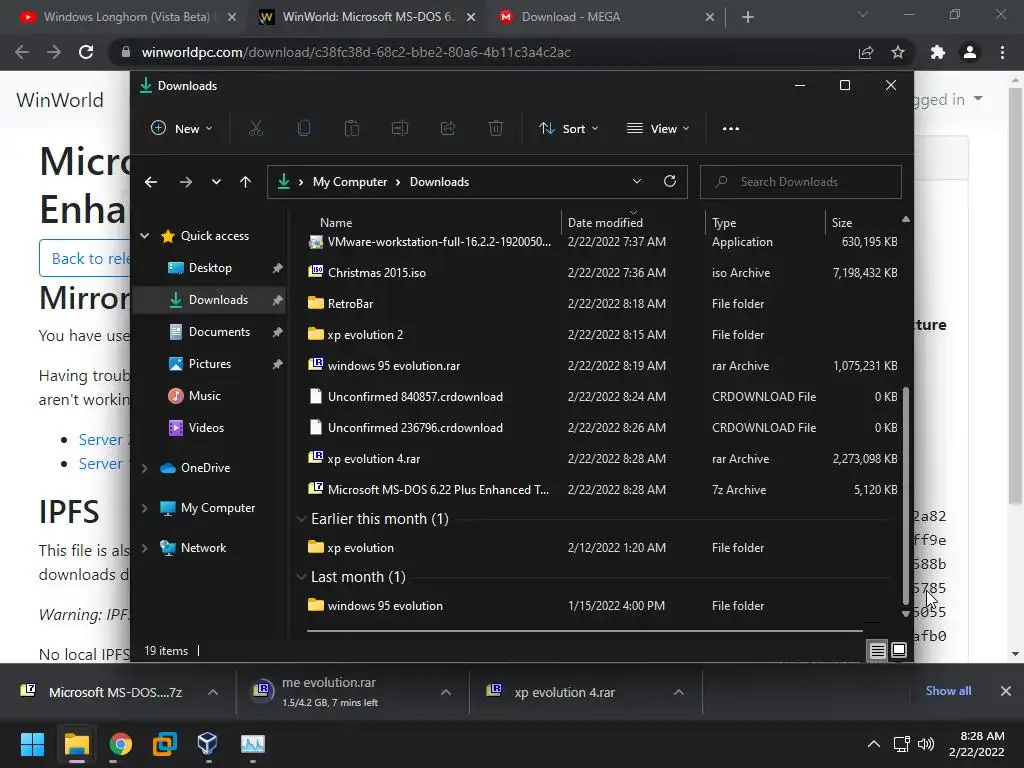The height and width of the screenshot is (768, 1024).
Task: Reload the Chrome page
Action: tap(86, 52)
